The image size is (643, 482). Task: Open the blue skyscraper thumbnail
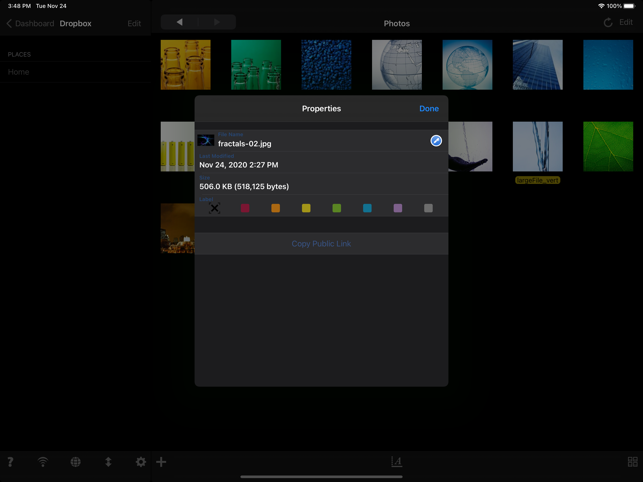[538, 65]
